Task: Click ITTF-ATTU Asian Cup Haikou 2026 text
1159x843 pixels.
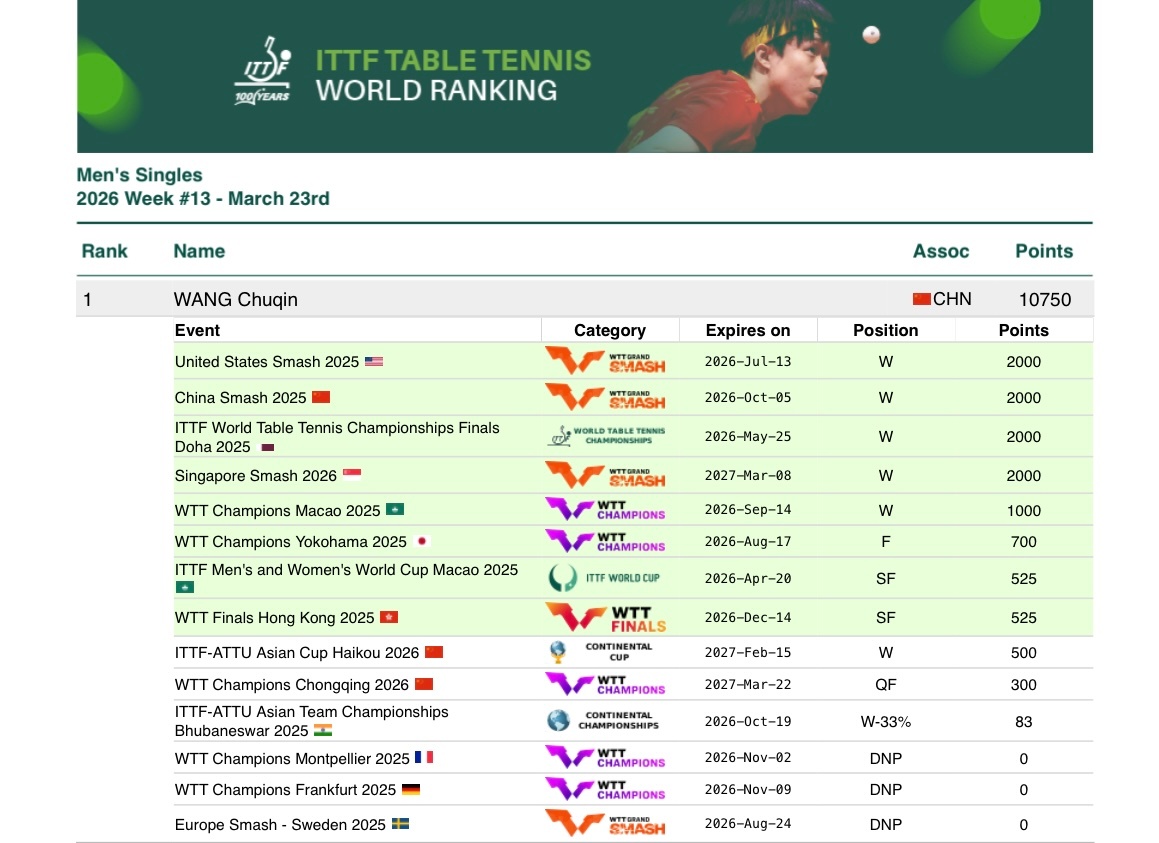Action: click(296, 652)
